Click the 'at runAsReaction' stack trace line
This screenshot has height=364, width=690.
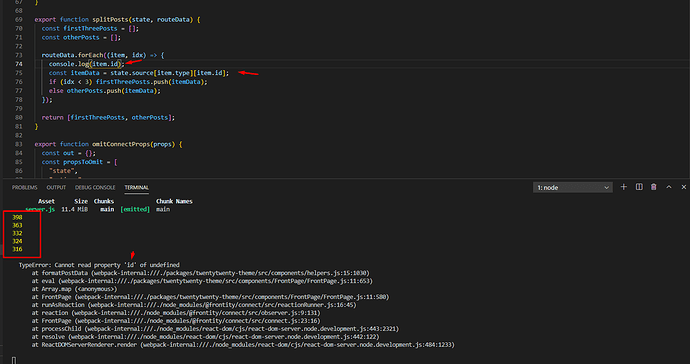(194, 305)
